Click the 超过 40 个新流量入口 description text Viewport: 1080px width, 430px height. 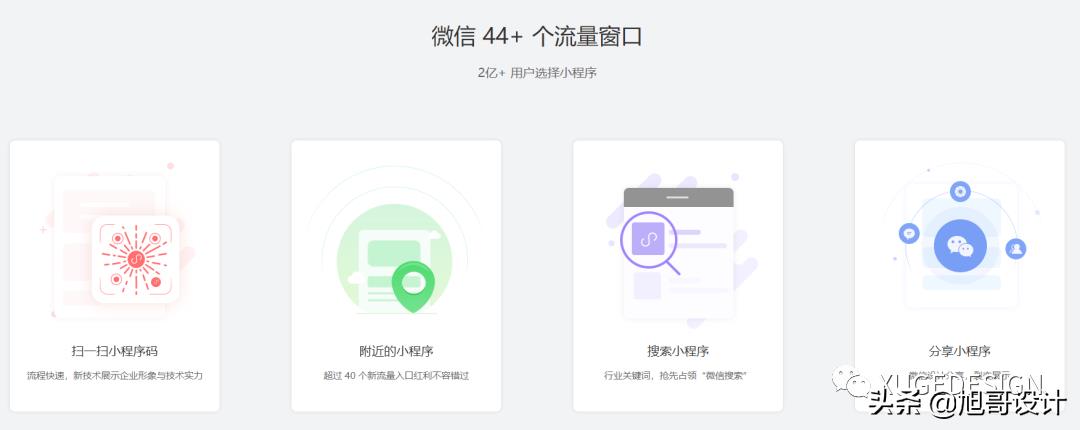coord(397,376)
